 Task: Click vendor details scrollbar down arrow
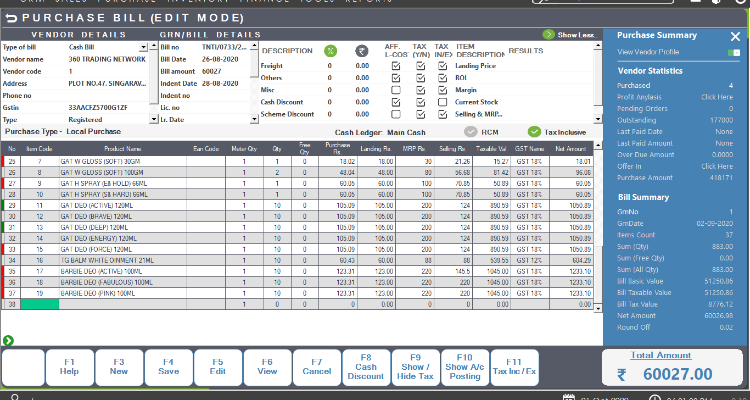tap(154, 120)
